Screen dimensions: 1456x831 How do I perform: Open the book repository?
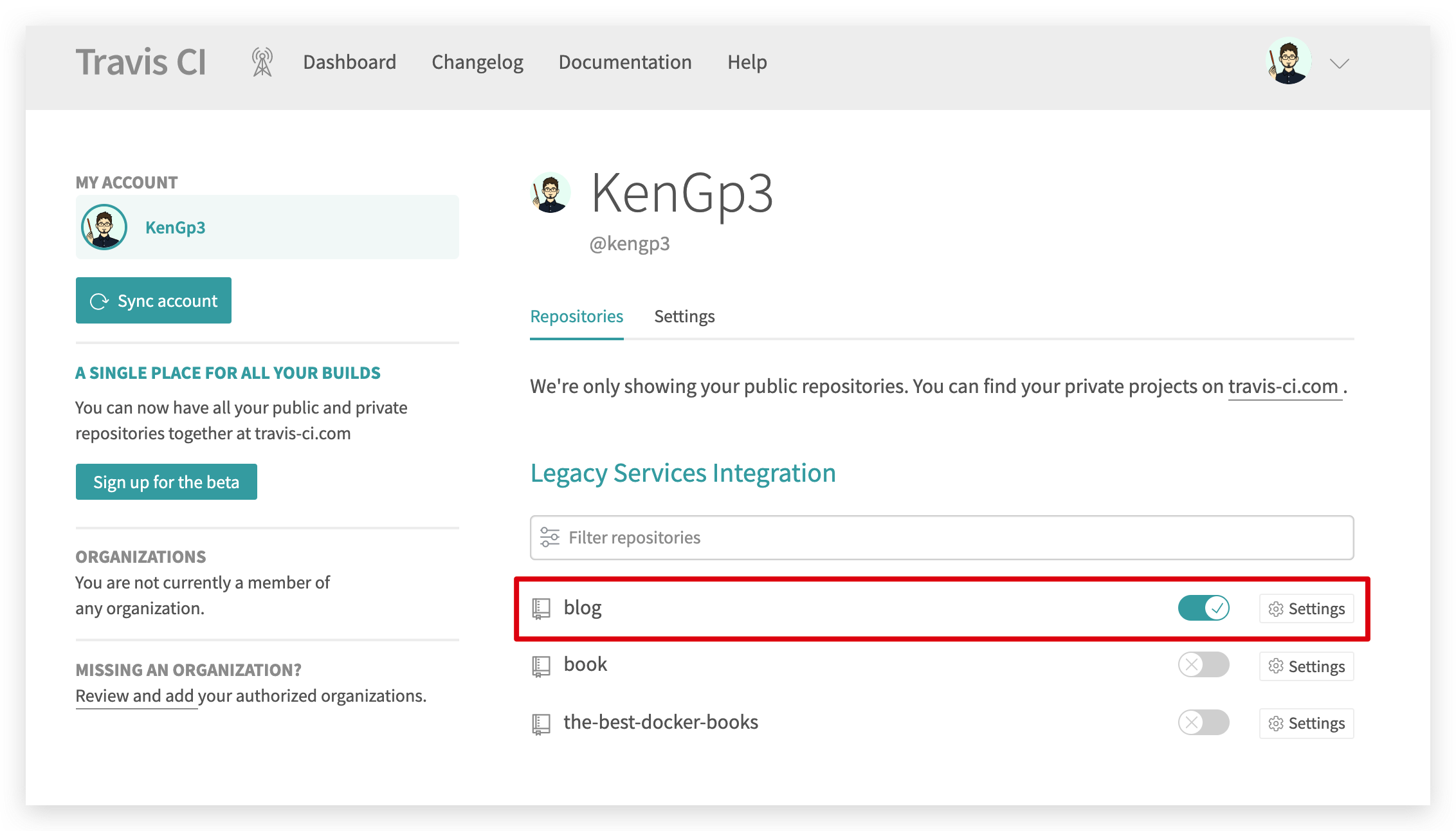coord(585,664)
